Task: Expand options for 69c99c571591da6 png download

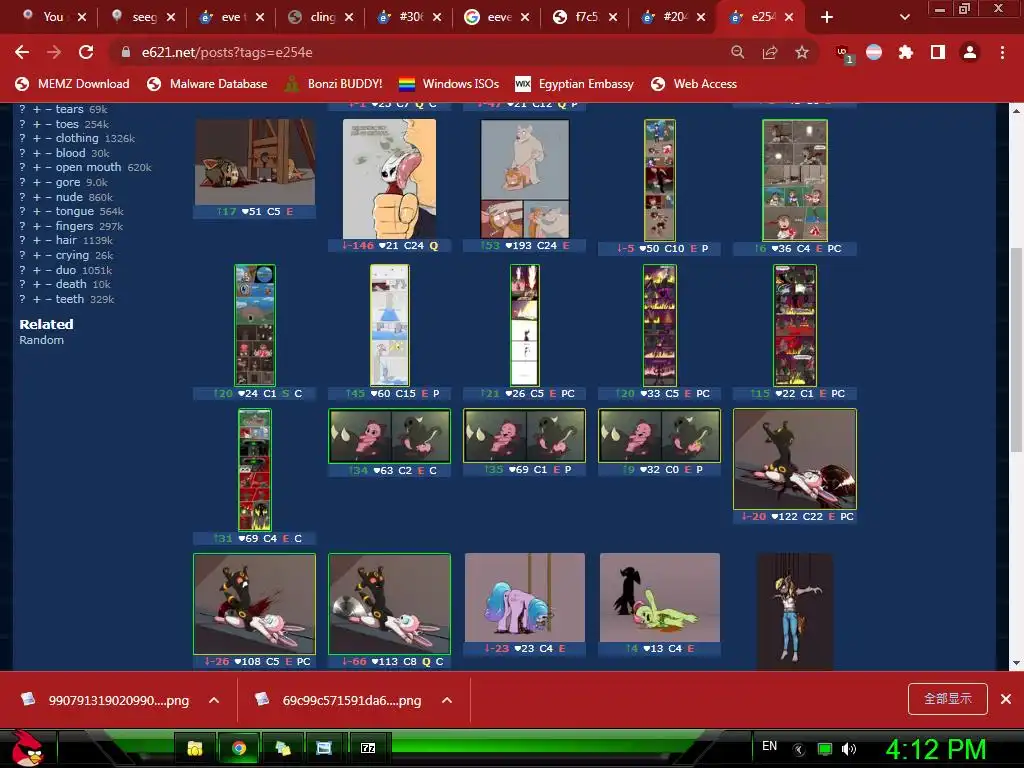Action: click(x=447, y=700)
